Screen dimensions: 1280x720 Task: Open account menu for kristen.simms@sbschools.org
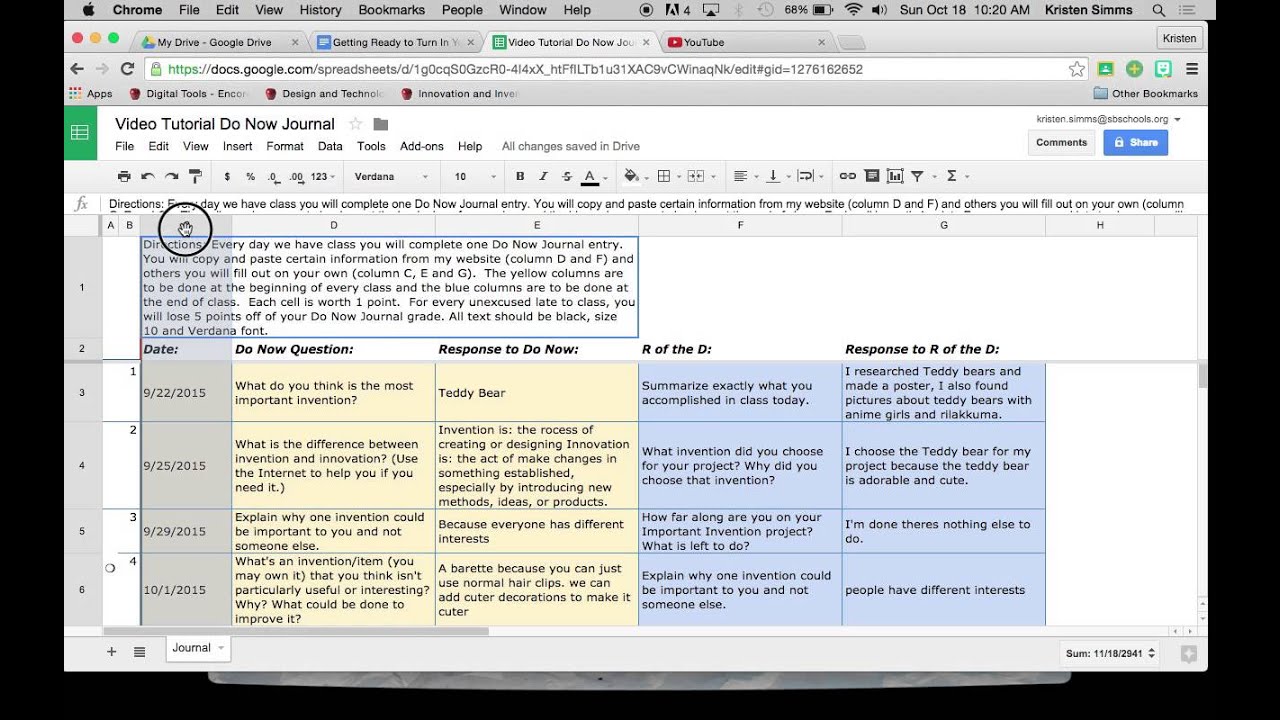[x=1108, y=119]
